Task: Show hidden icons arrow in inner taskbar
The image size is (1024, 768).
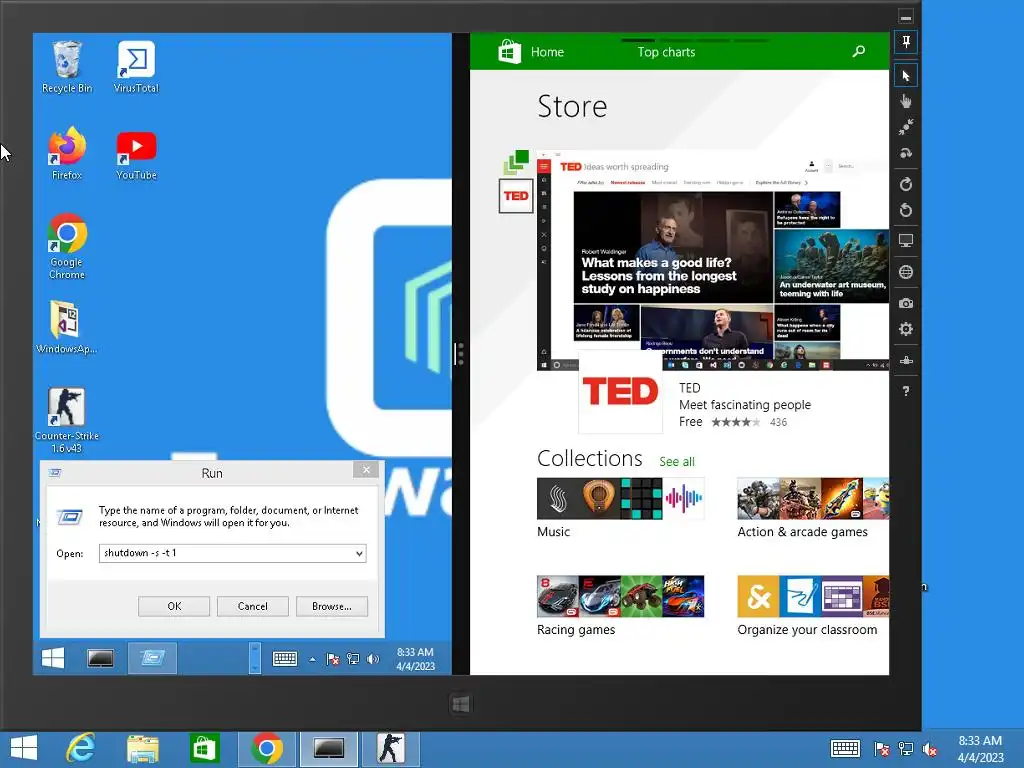Action: (x=312, y=660)
